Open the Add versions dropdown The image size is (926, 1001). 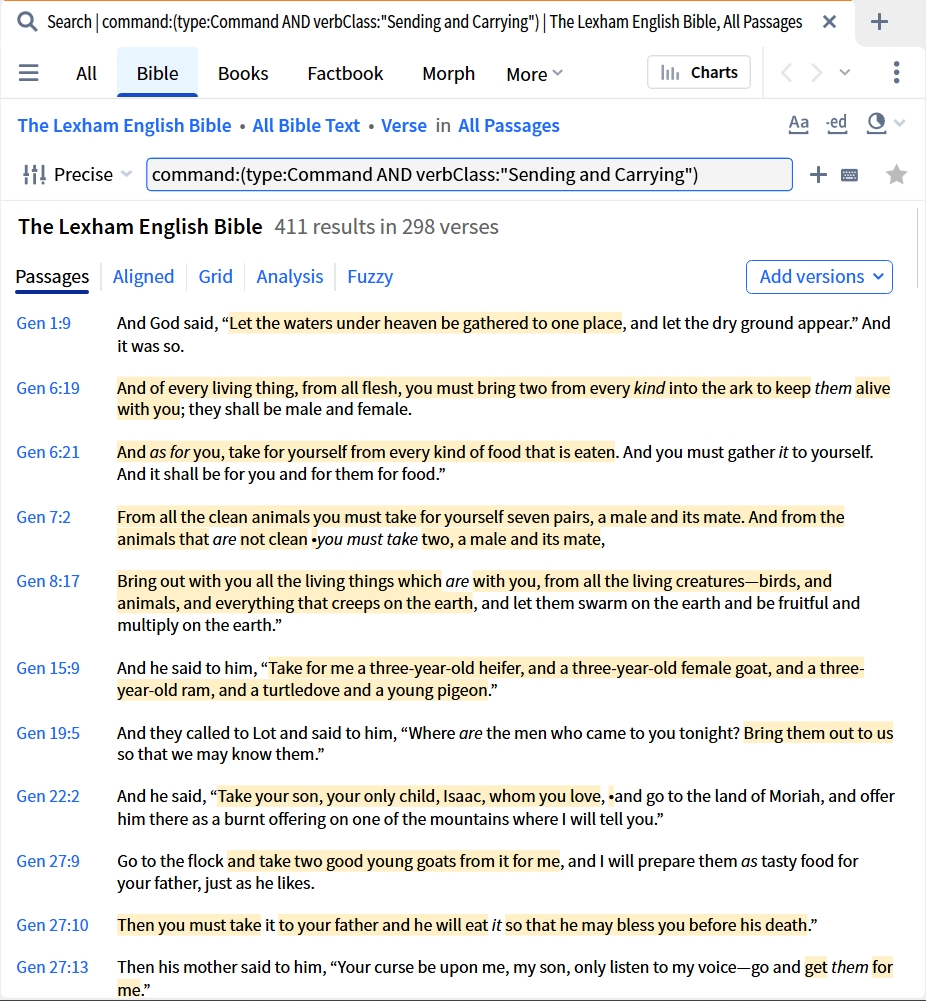pos(819,276)
